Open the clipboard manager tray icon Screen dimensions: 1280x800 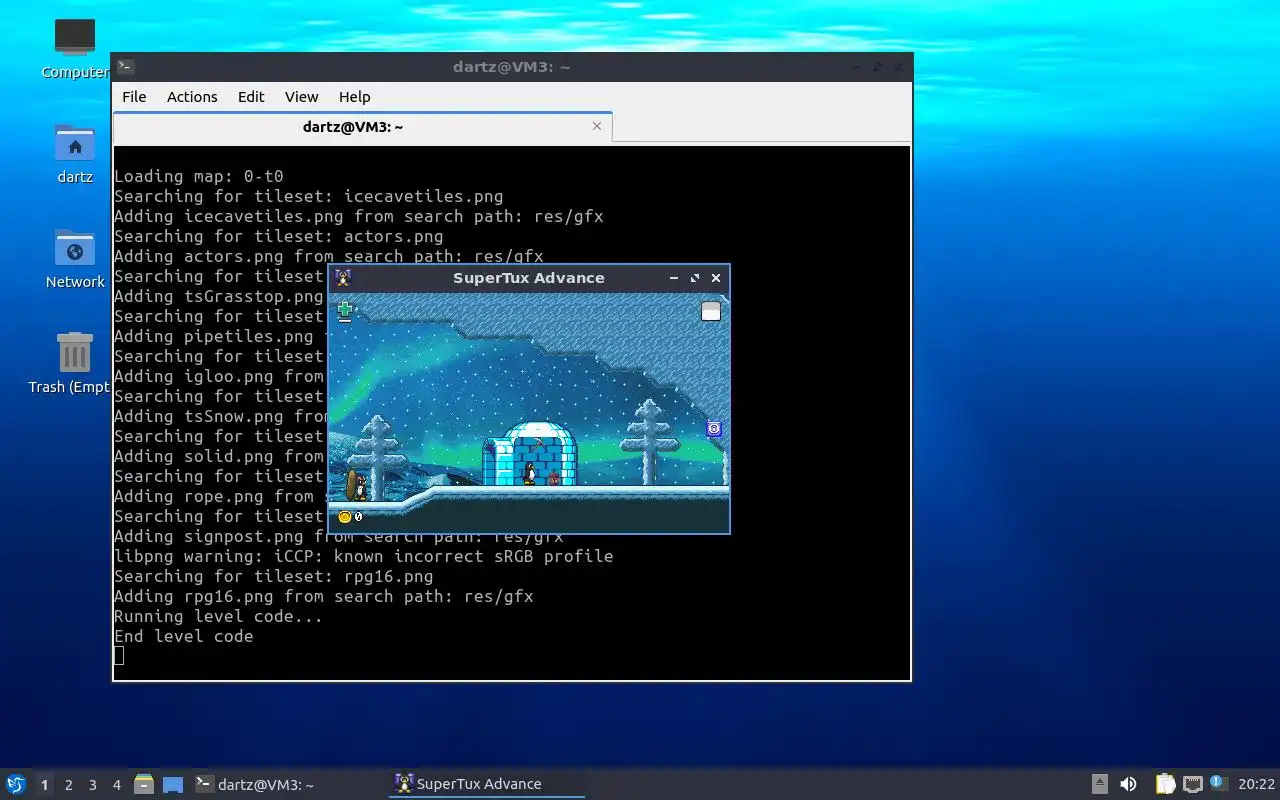(1165, 784)
